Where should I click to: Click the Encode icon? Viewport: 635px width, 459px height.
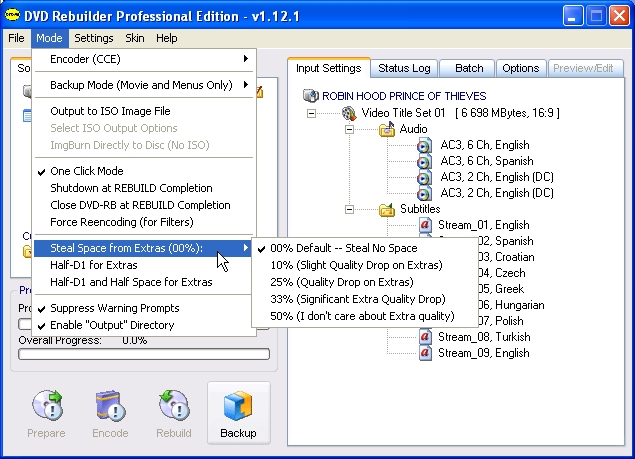(x=110, y=405)
